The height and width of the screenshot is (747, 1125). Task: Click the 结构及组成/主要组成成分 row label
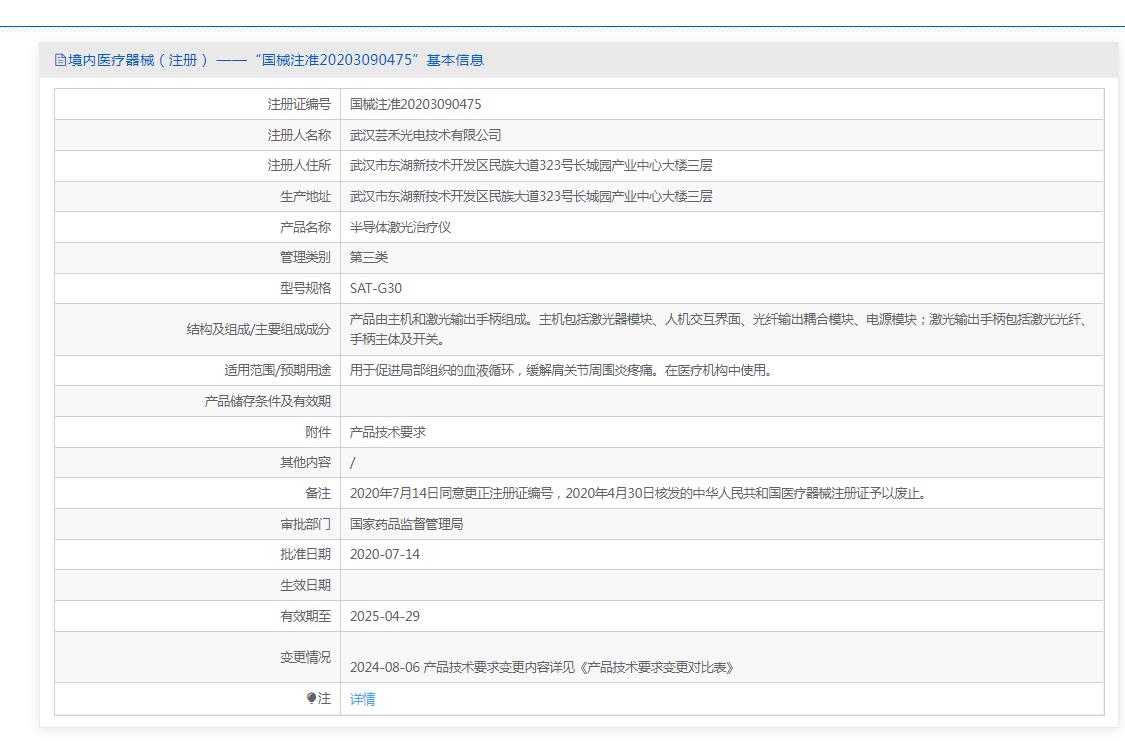[x=258, y=329]
